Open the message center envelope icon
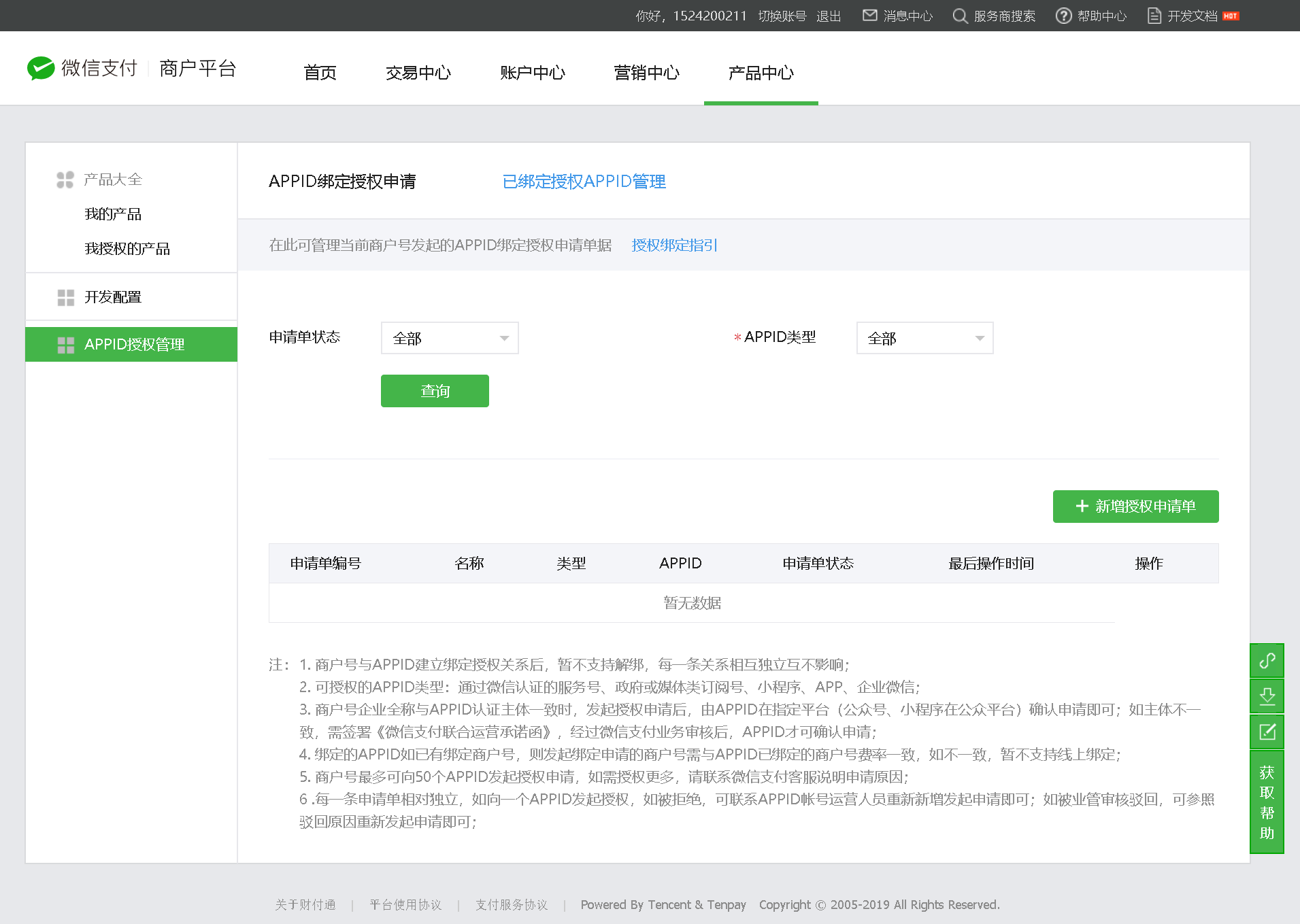The width and height of the screenshot is (1300, 924). 869,16
